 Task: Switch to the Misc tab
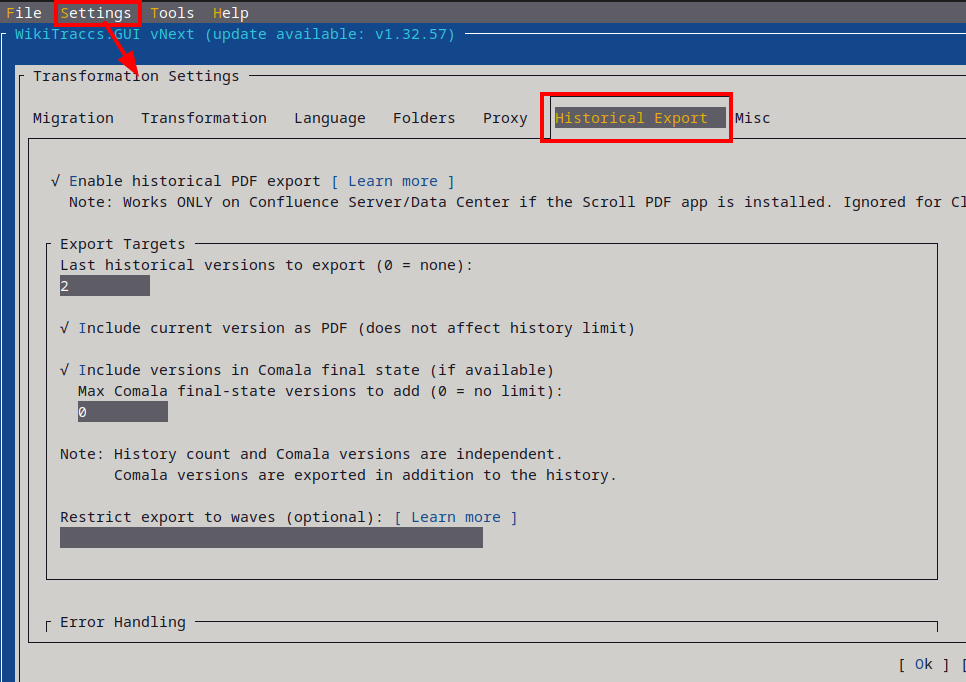click(x=752, y=118)
